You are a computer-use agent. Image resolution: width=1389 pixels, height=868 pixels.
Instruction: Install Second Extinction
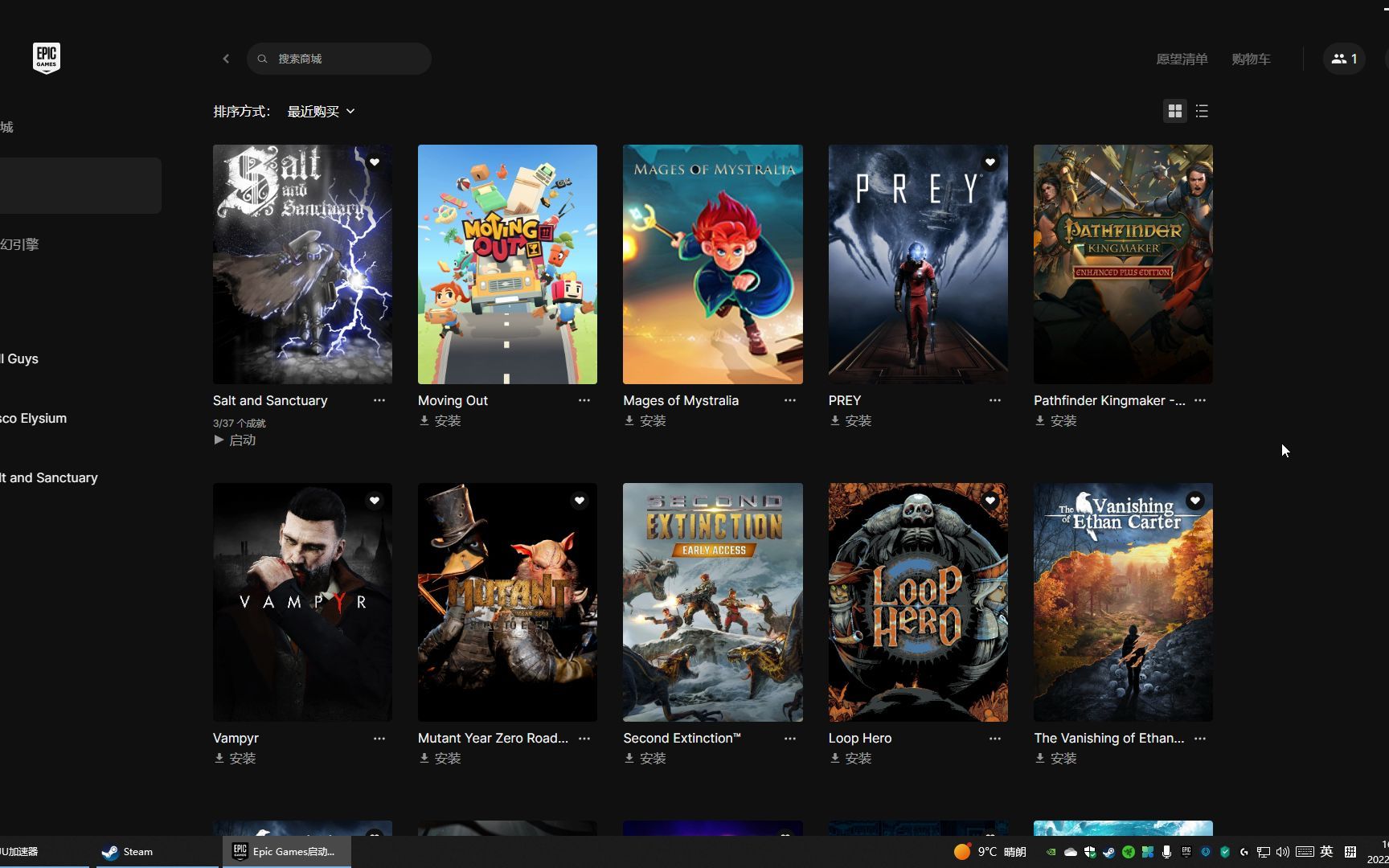click(x=645, y=758)
